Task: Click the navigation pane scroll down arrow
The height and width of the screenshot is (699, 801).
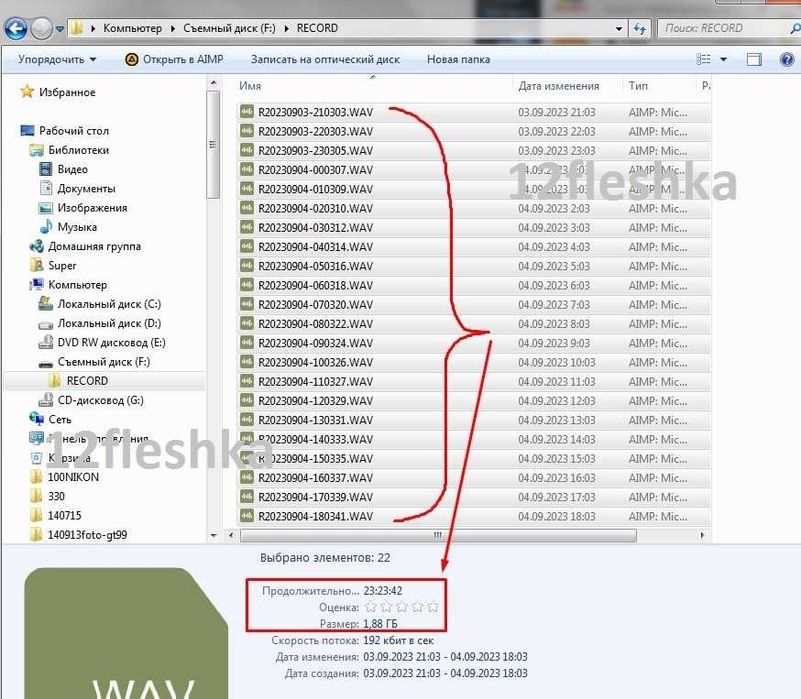Action: (x=214, y=535)
